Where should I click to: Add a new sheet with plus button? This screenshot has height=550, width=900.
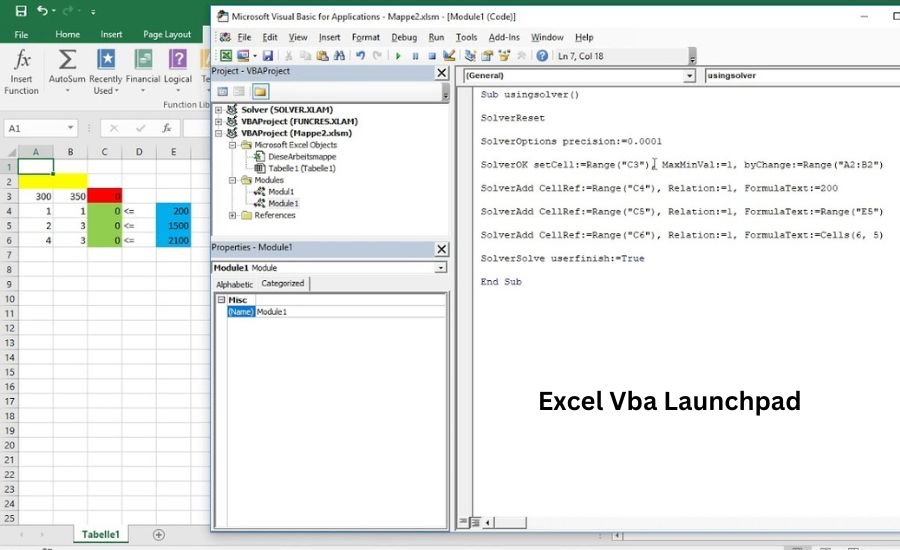pos(158,534)
